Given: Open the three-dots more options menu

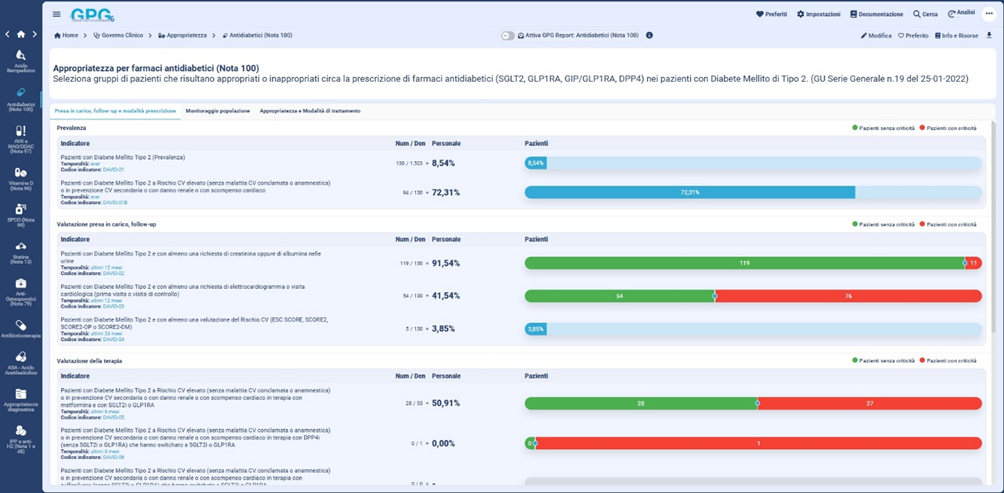Looking at the screenshot, I should click(989, 14).
